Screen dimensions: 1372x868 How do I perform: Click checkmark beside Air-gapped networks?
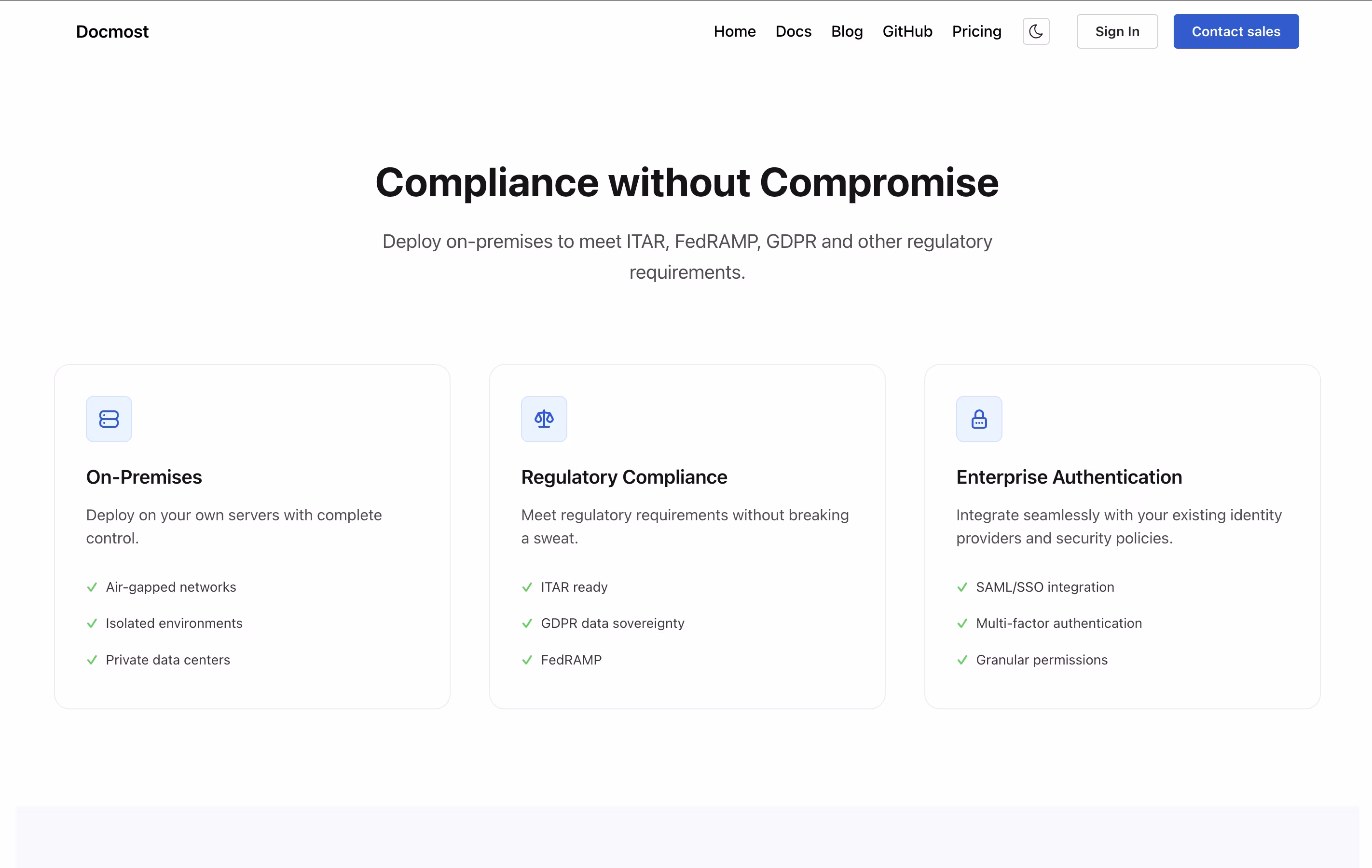tap(92, 587)
